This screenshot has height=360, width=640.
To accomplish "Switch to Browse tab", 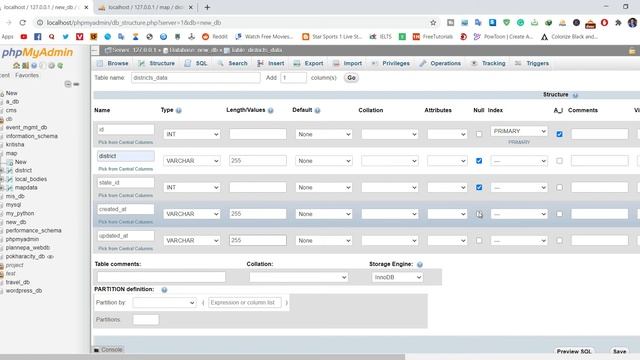I will pos(113,64).
